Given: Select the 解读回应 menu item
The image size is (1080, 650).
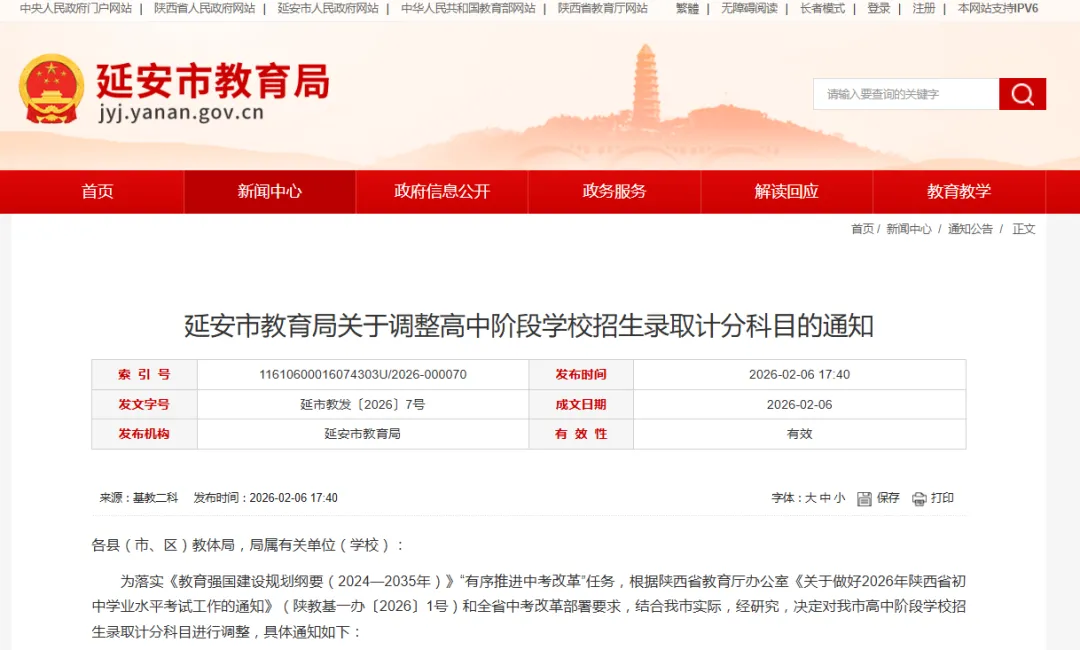Looking at the screenshot, I should click(x=787, y=191).
